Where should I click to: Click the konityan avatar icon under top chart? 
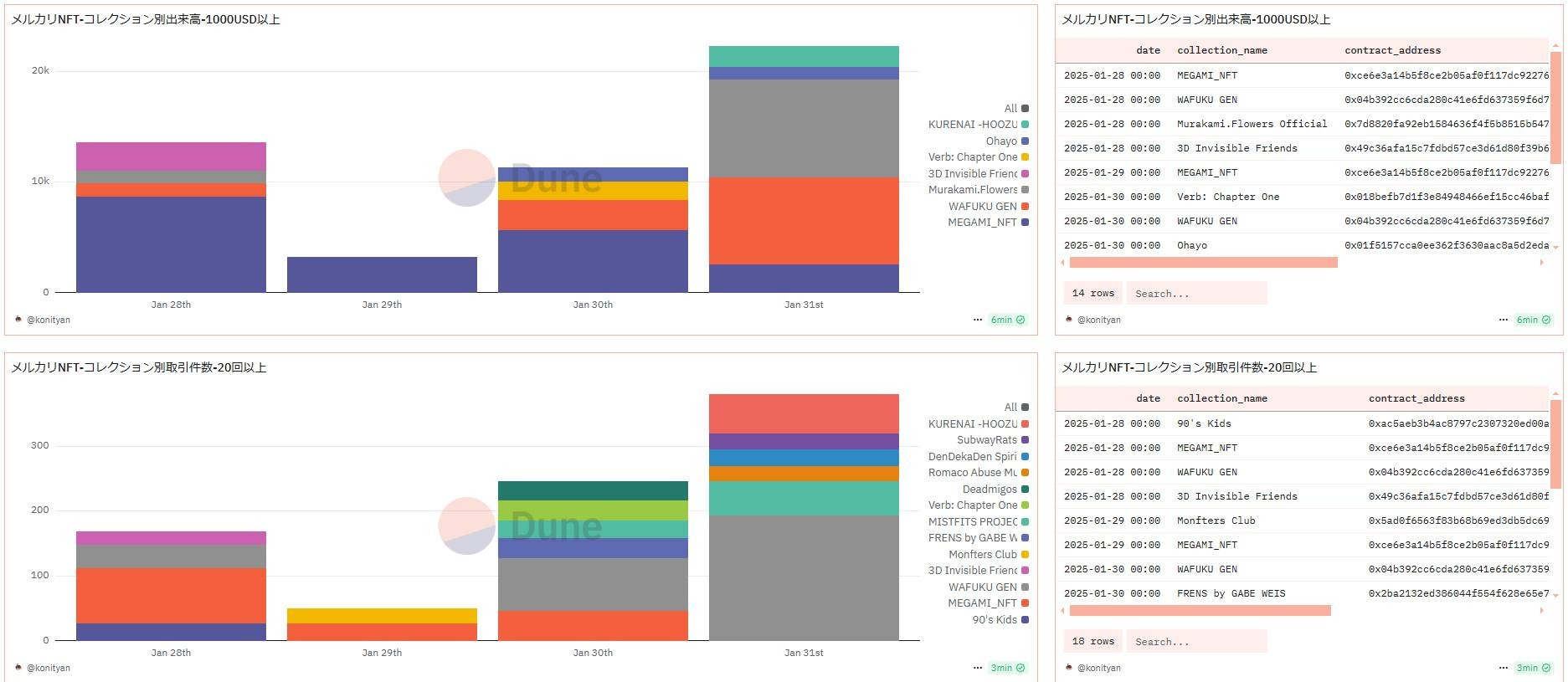click(x=18, y=319)
